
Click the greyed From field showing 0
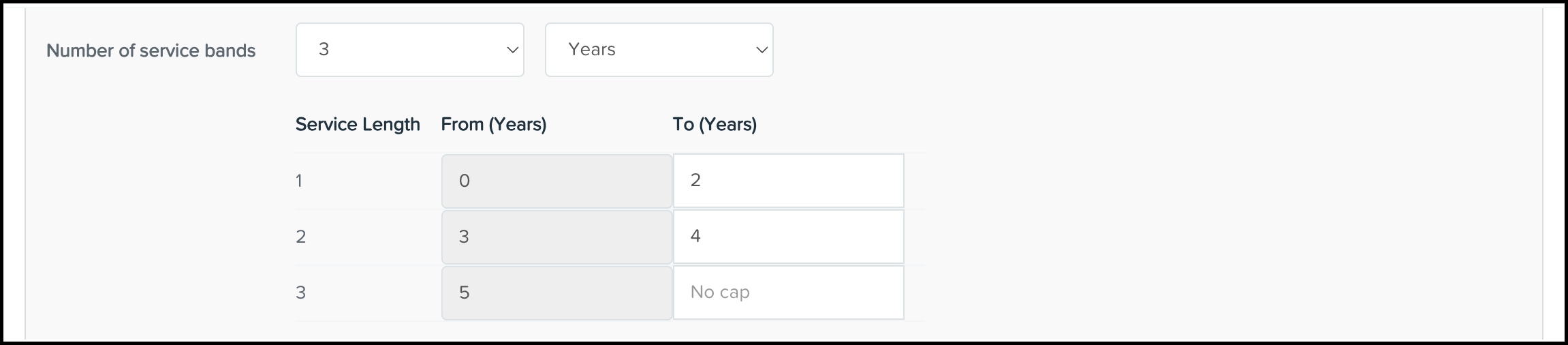(x=556, y=181)
